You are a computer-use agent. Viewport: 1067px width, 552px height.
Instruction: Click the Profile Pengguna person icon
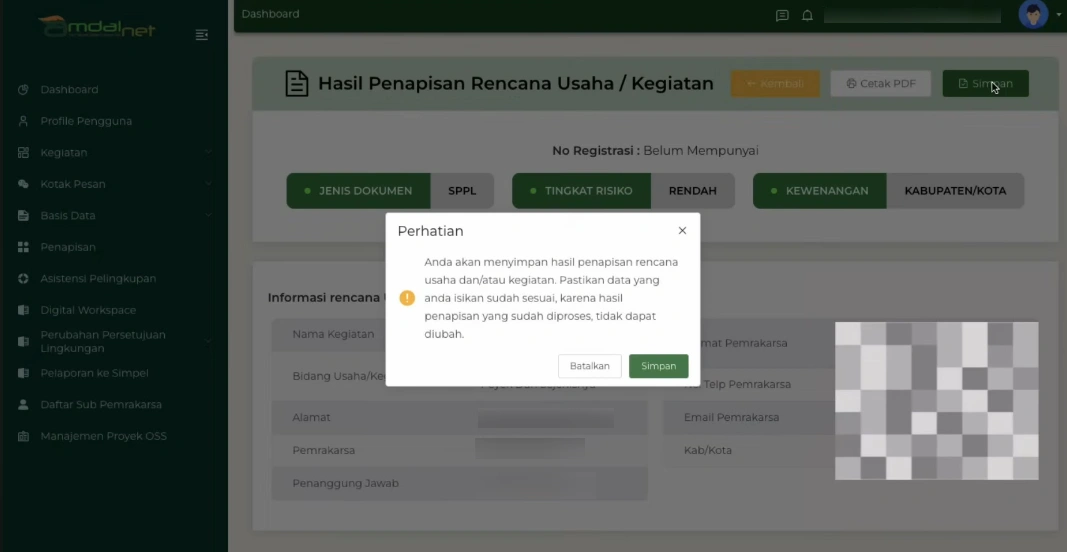tap(23, 121)
